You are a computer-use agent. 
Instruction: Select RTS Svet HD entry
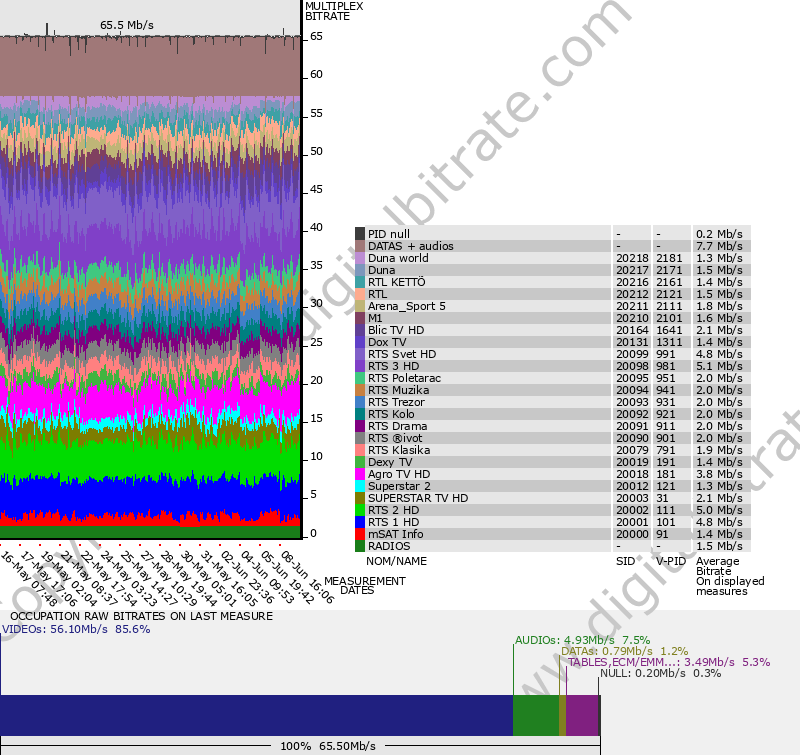402,354
